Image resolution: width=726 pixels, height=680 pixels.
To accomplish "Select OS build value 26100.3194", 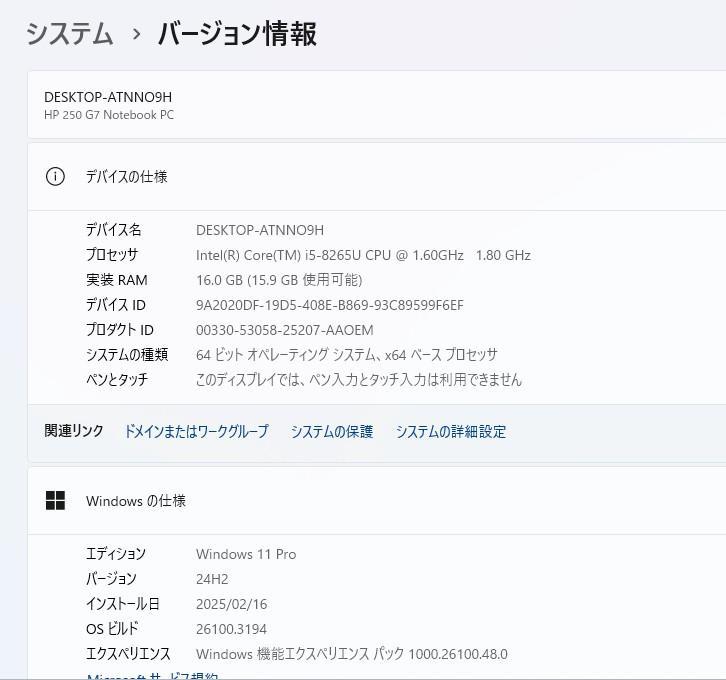I will pos(231,629).
